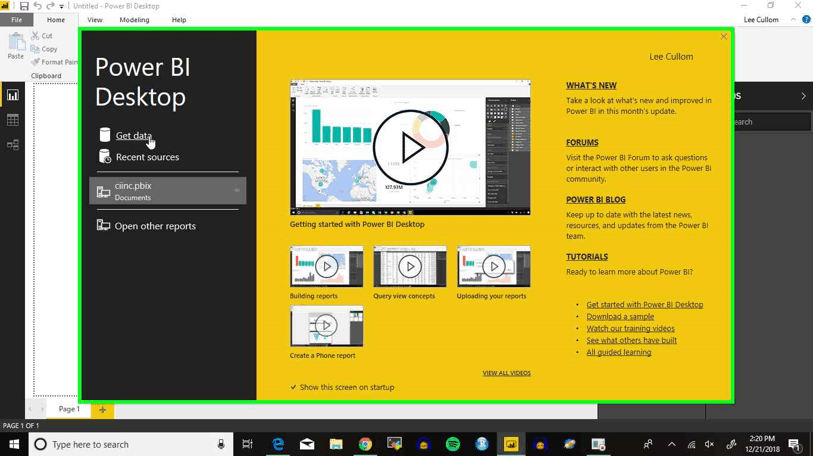Click the blue Help question icon
This screenshot has width=815, height=457.
[x=807, y=20]
